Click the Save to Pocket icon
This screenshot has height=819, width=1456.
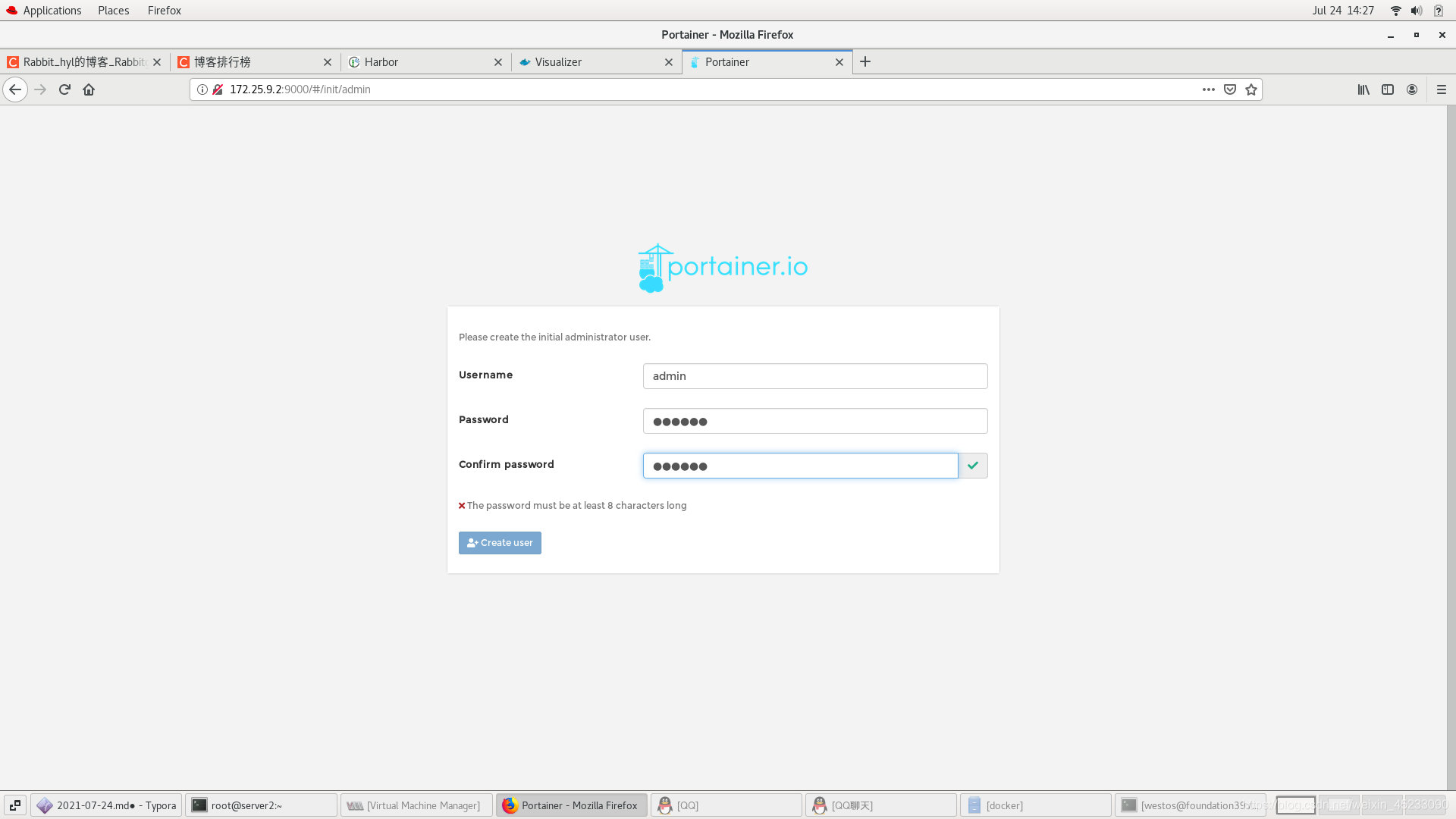pyautogui.click(x=1230, y=89)
